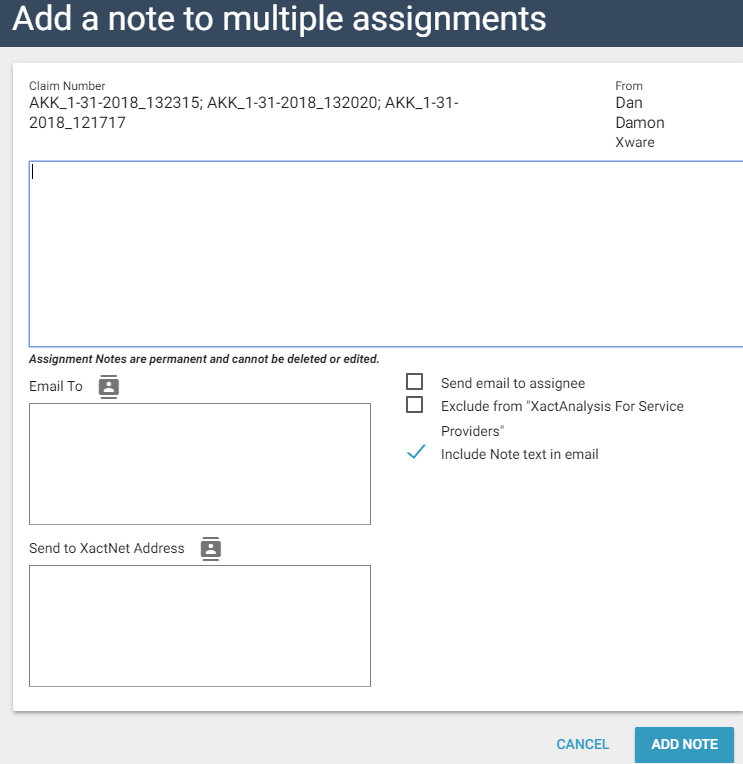Enable the Exclude from XactAnalysis checkbox
The height and width of the screenshot is (764, 743).
415,405
